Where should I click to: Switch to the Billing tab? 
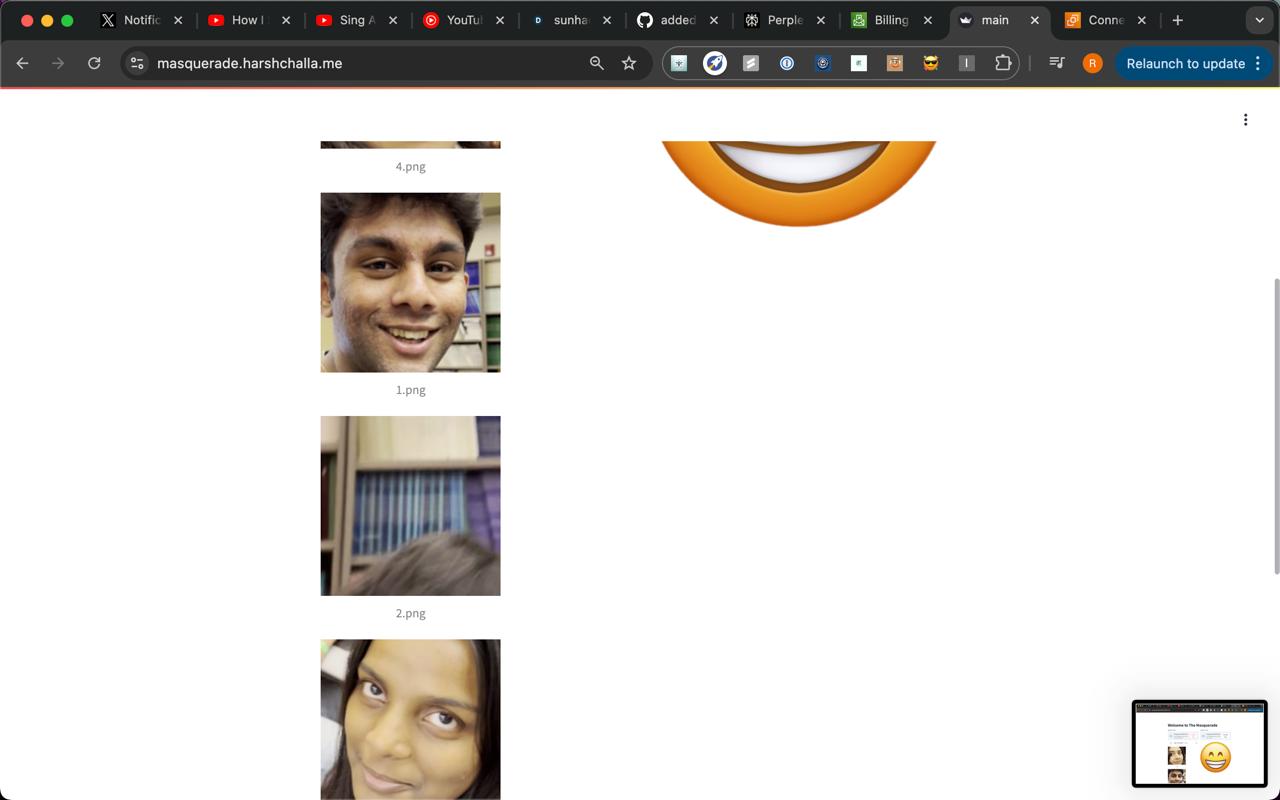point(892,20)
